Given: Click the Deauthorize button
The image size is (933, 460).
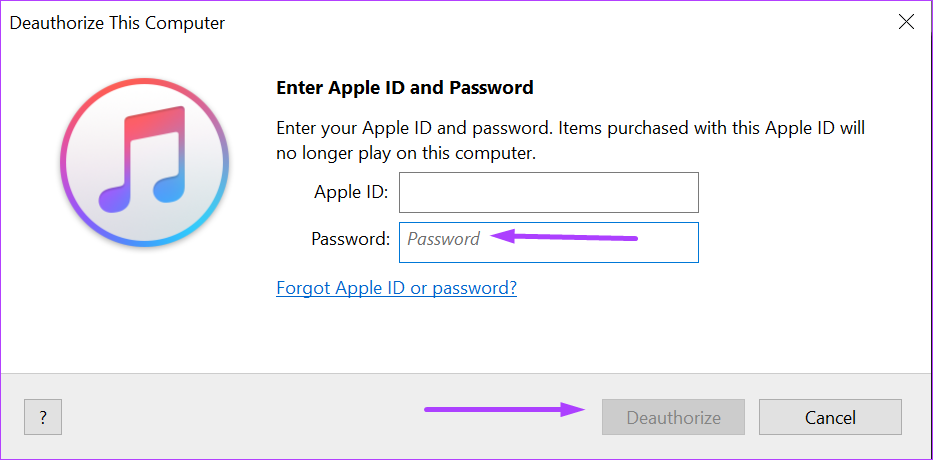Looking at the screenshot, I should pyautogui.click(x=673, y=417).
